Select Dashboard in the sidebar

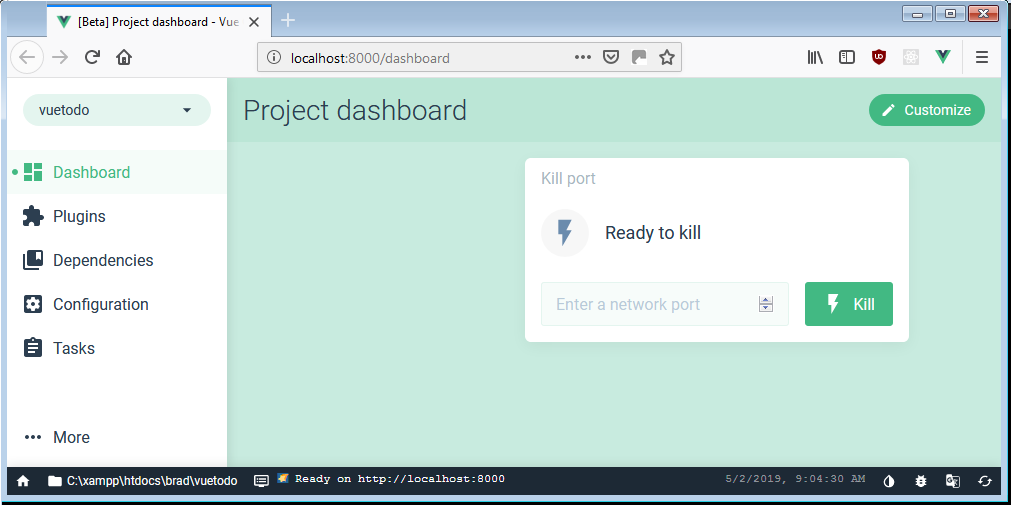(117, 172)
